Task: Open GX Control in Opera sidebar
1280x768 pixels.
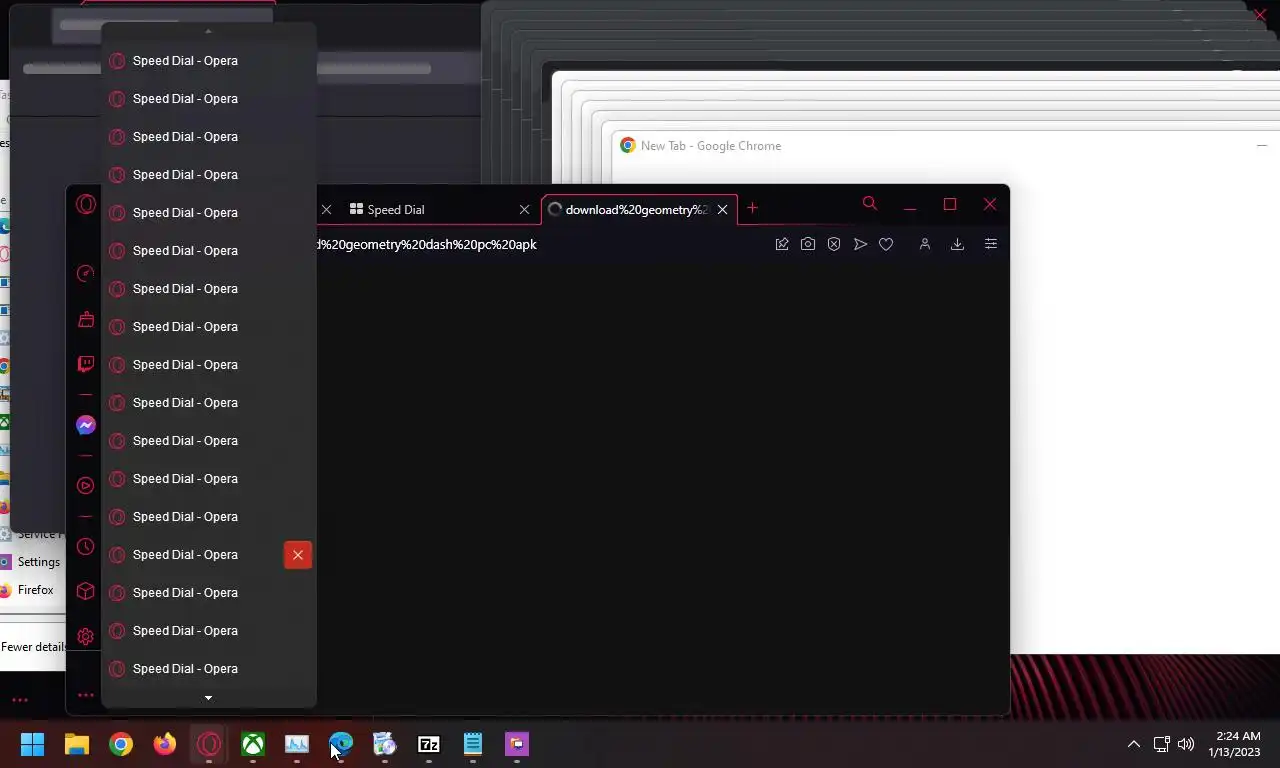Action: (86, 274)
